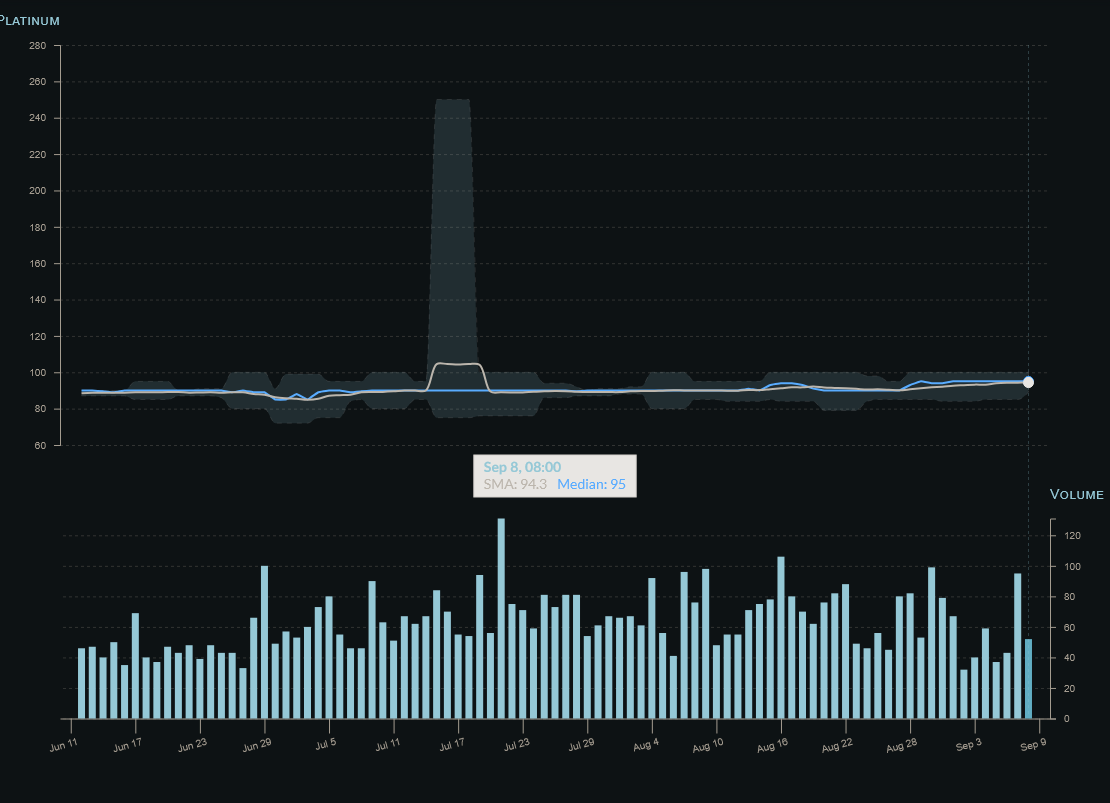
Task: Click the 160 label on the price axis
Action: coord(38,263)
